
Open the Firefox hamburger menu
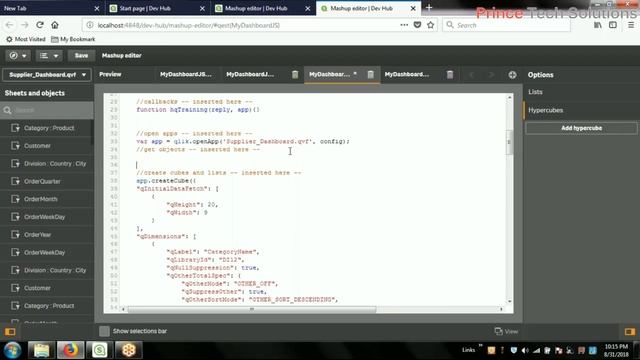click(x=631, y=25)
